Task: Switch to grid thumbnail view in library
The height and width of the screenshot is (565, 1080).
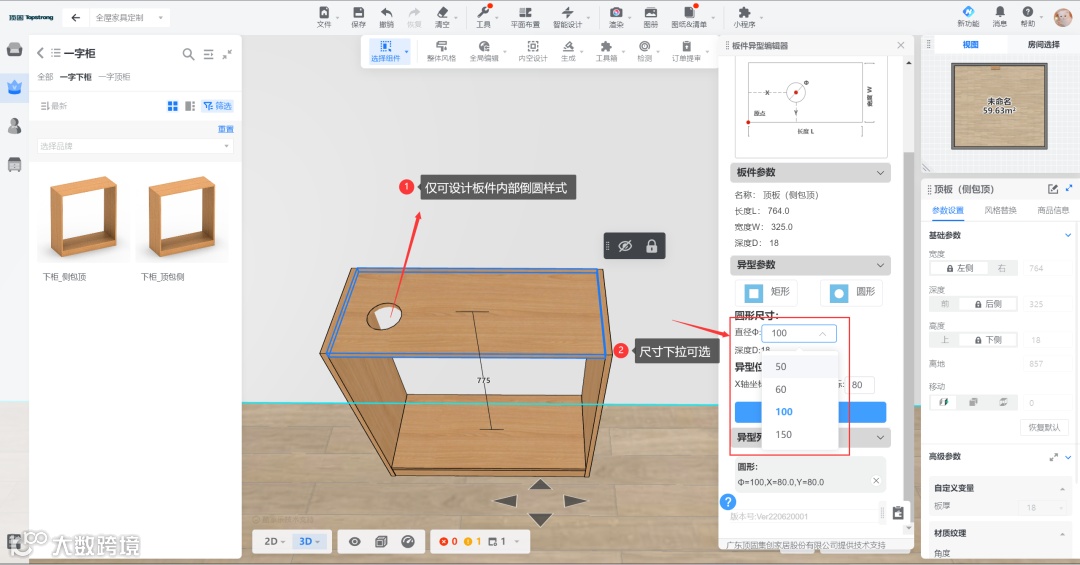Action: pyautogui.click(x=172, y=106)
